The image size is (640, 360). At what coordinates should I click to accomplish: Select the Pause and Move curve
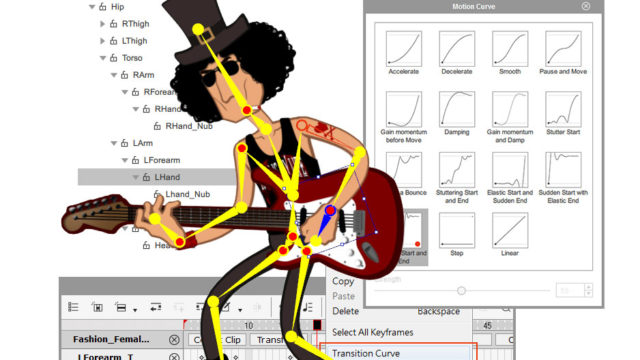coord(563,49)
